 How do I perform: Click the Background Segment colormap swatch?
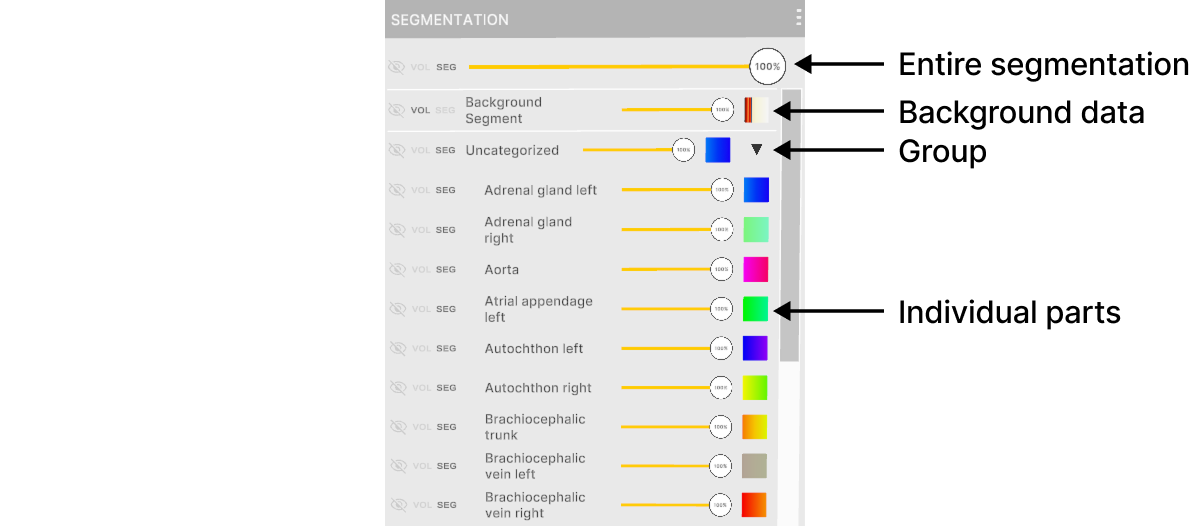pos(755,110)
